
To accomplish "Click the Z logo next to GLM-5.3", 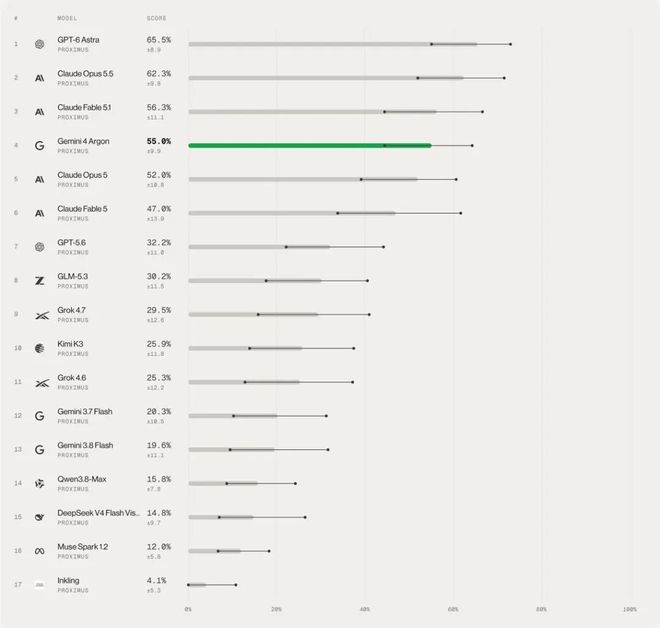I will 40,281.
